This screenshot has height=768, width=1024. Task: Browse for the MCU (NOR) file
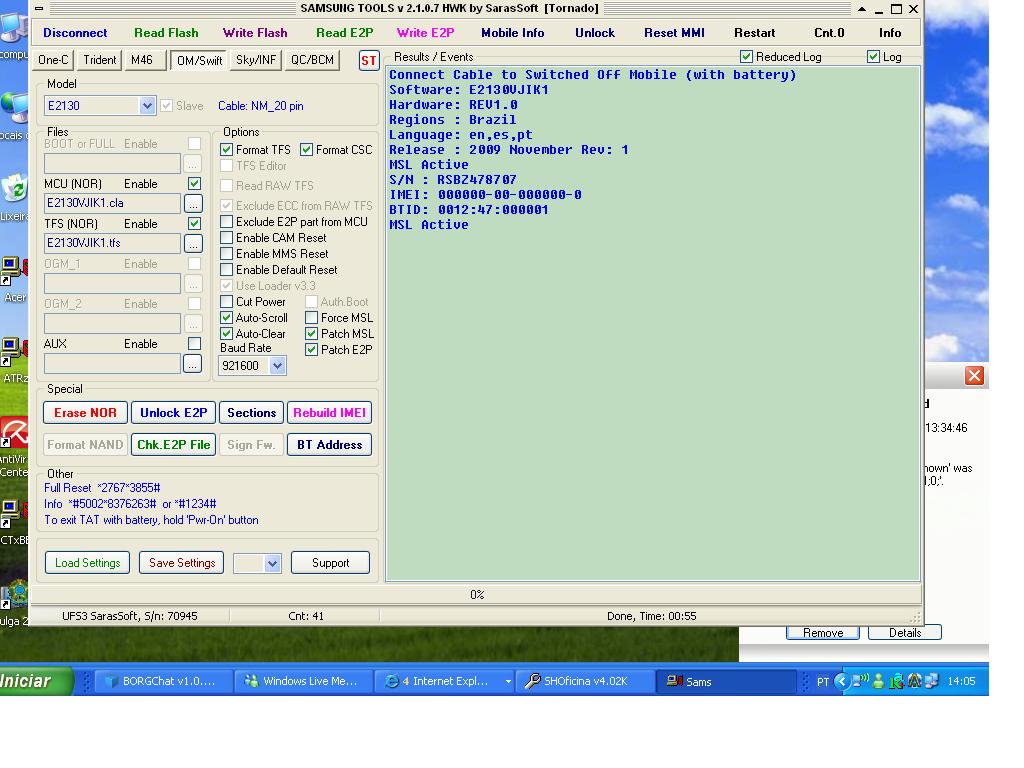point(193,204)
